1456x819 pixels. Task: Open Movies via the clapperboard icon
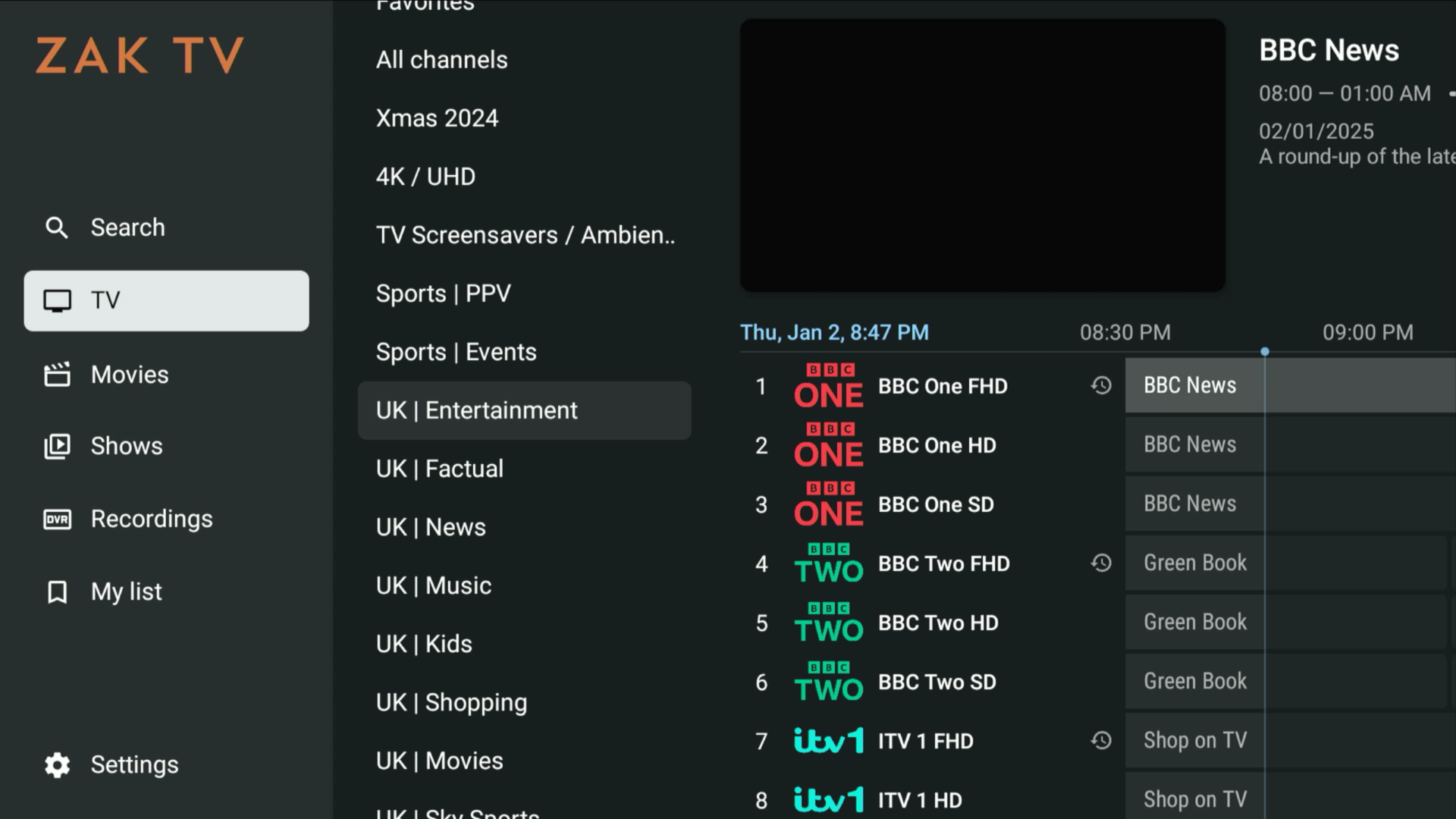(57, 375)
